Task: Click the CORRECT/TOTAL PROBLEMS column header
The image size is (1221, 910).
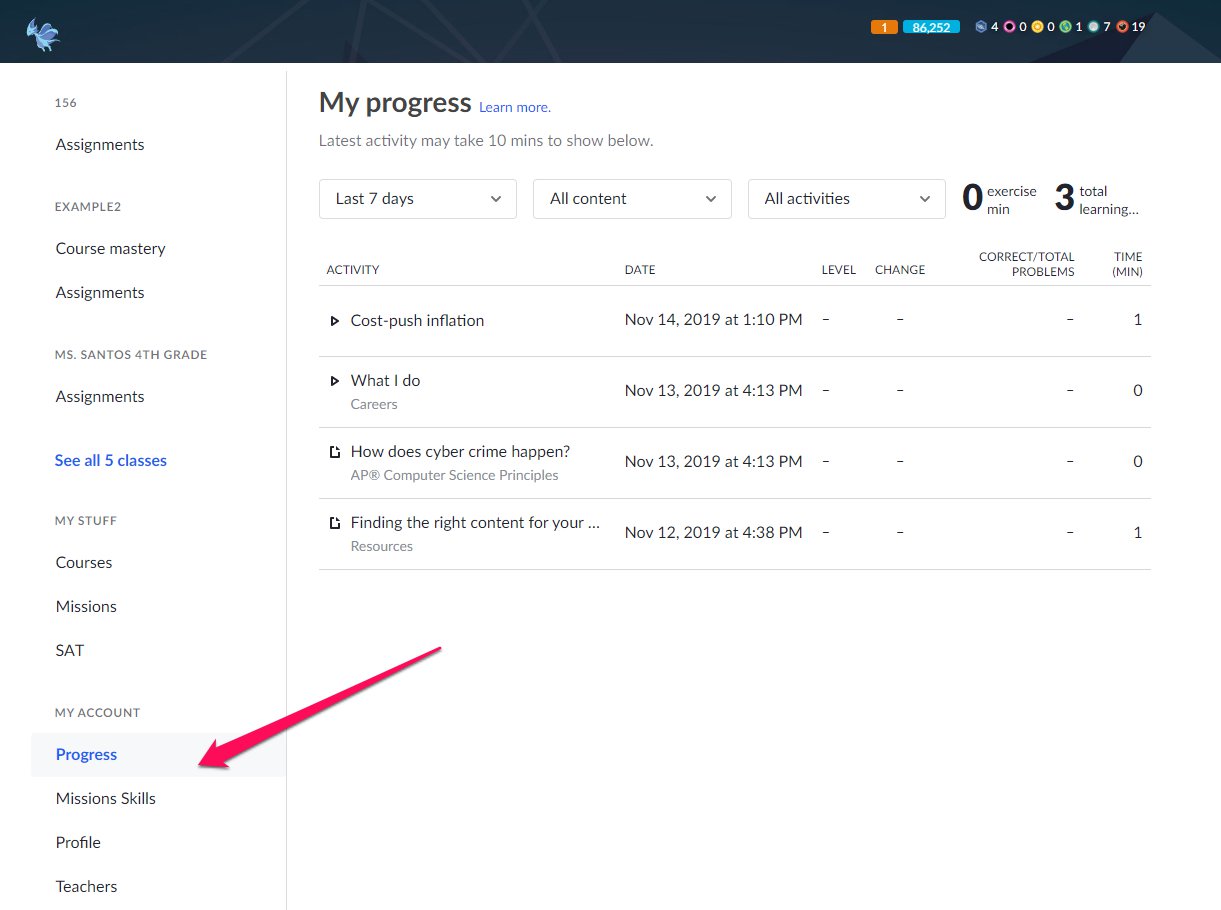Action: (1027, 264)
